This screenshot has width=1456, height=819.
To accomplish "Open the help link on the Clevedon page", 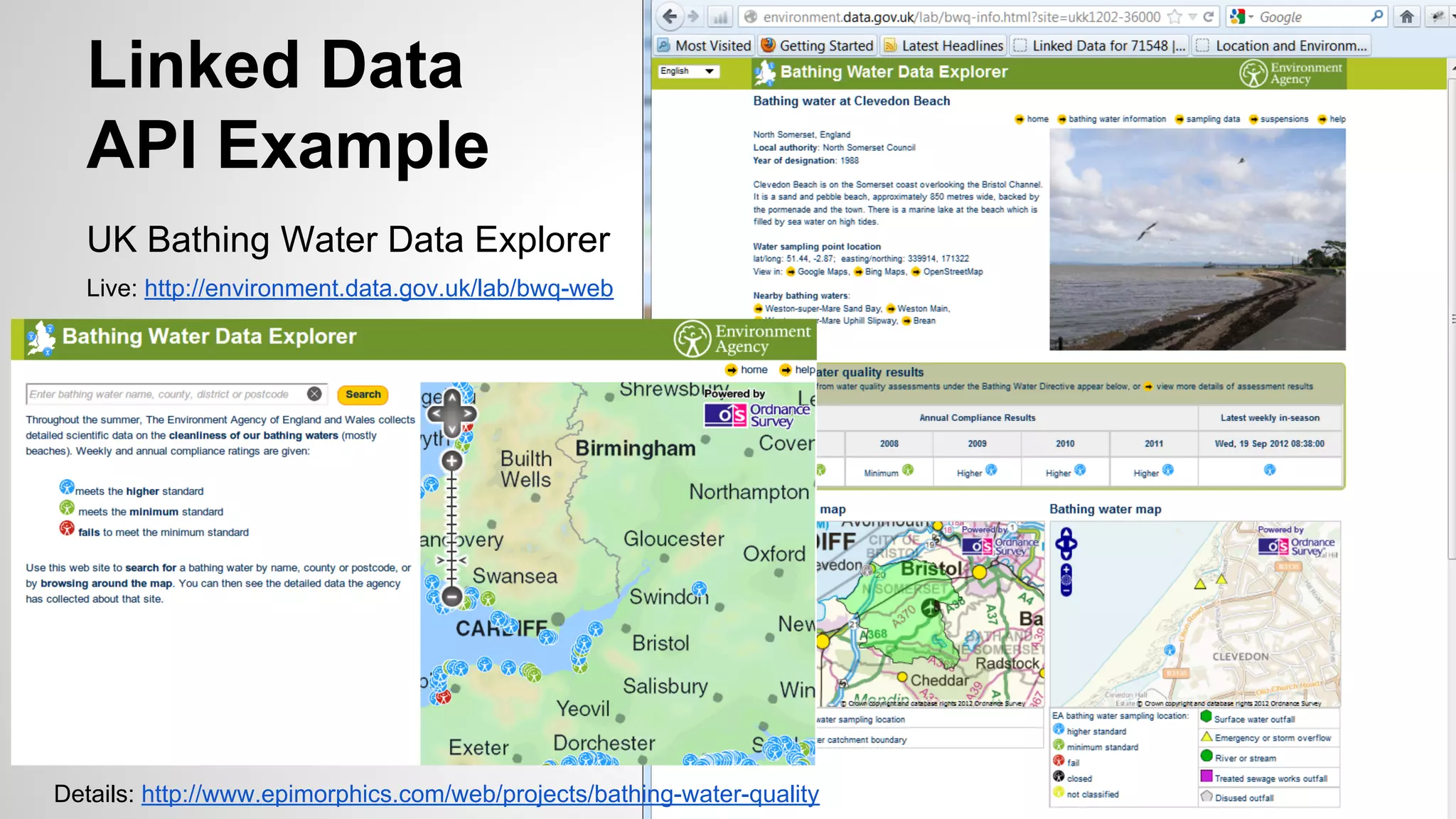I will coord(1332,119).
